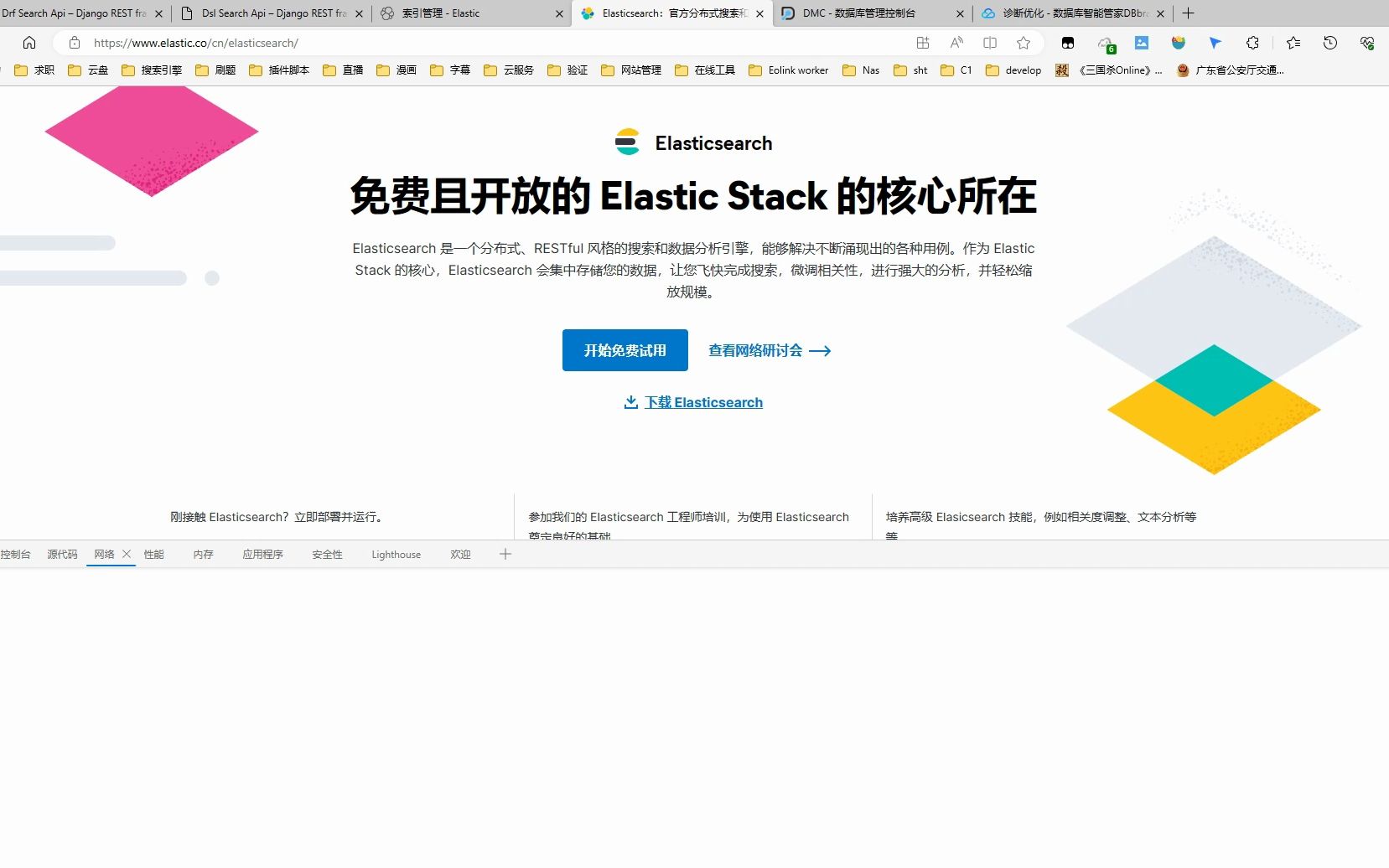1389x868 pixels.
Task: Open Favorites list toolbar icon
Action: point(1293,43)
